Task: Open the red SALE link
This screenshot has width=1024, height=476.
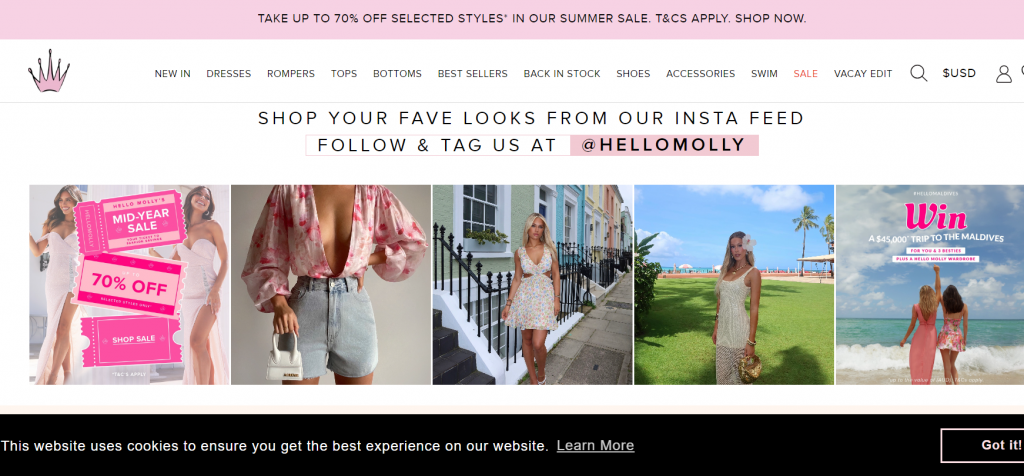Action: (x=805, y=74)
